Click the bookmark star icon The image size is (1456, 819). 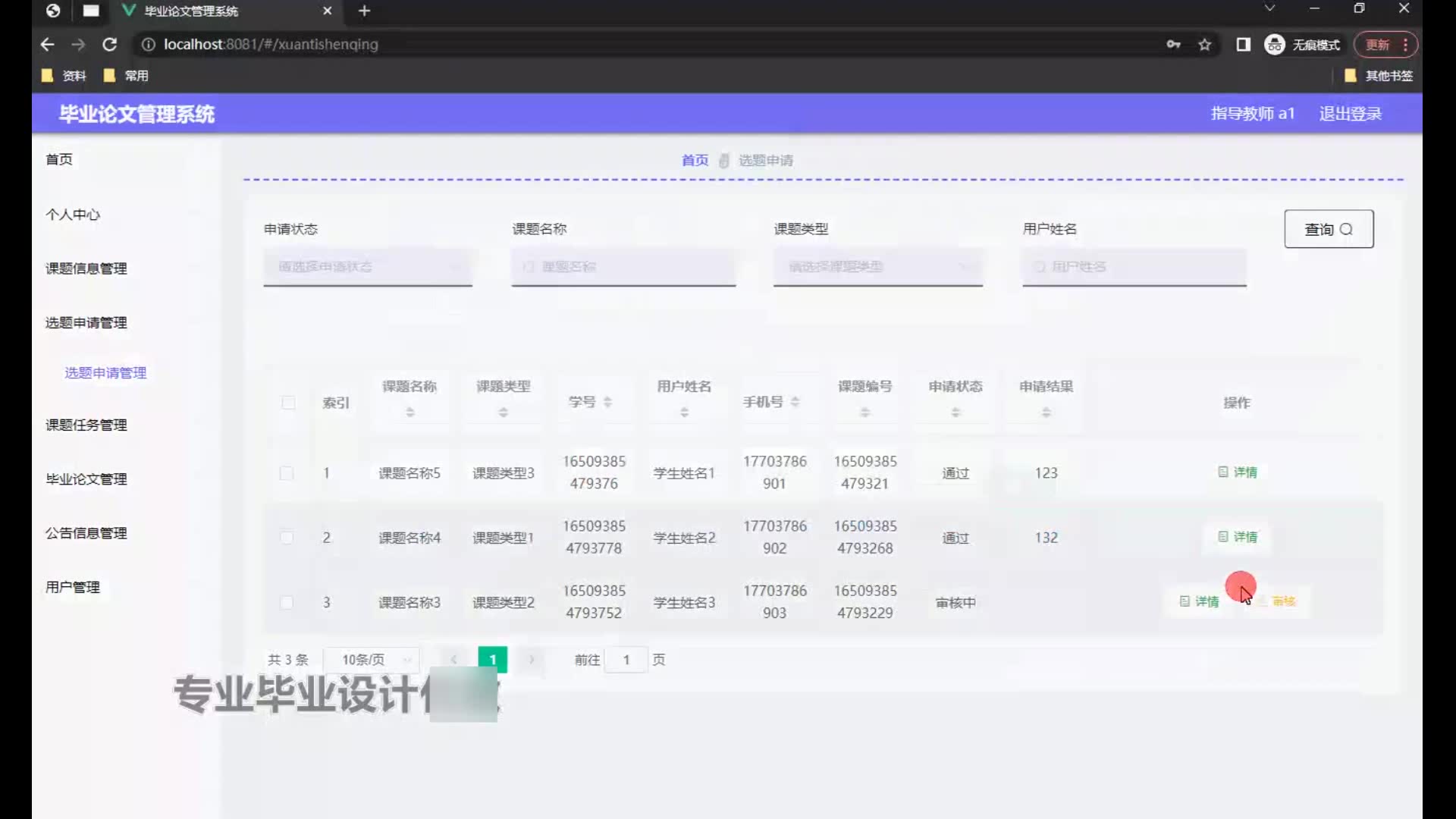tap(1205, 45)
